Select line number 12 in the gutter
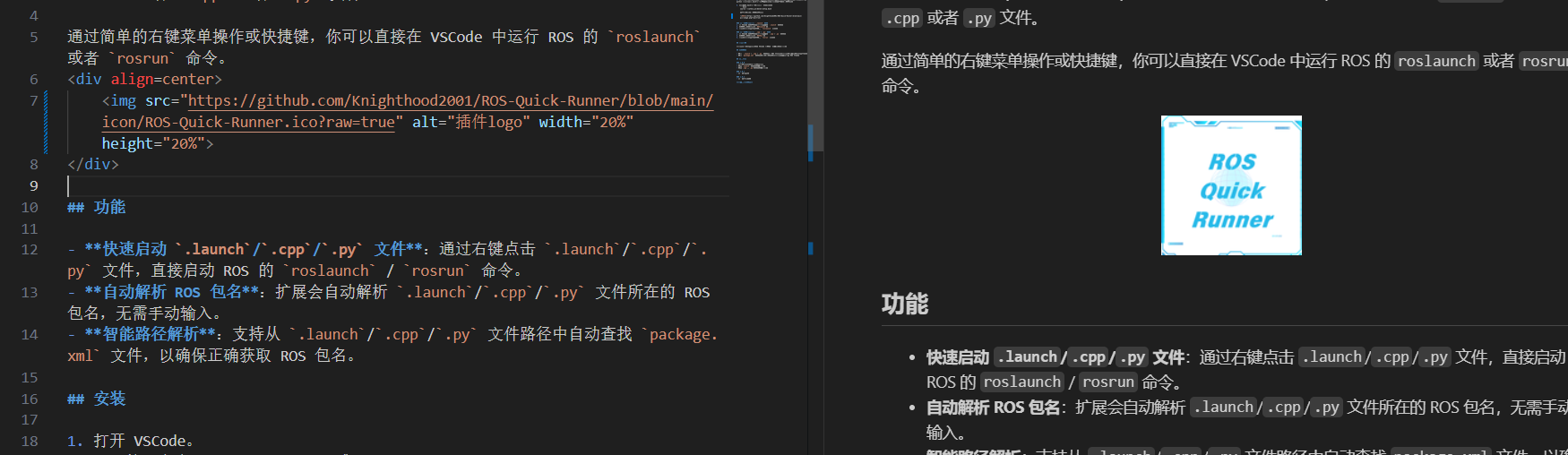1568x455 pixels. click(x=30, y=249)
